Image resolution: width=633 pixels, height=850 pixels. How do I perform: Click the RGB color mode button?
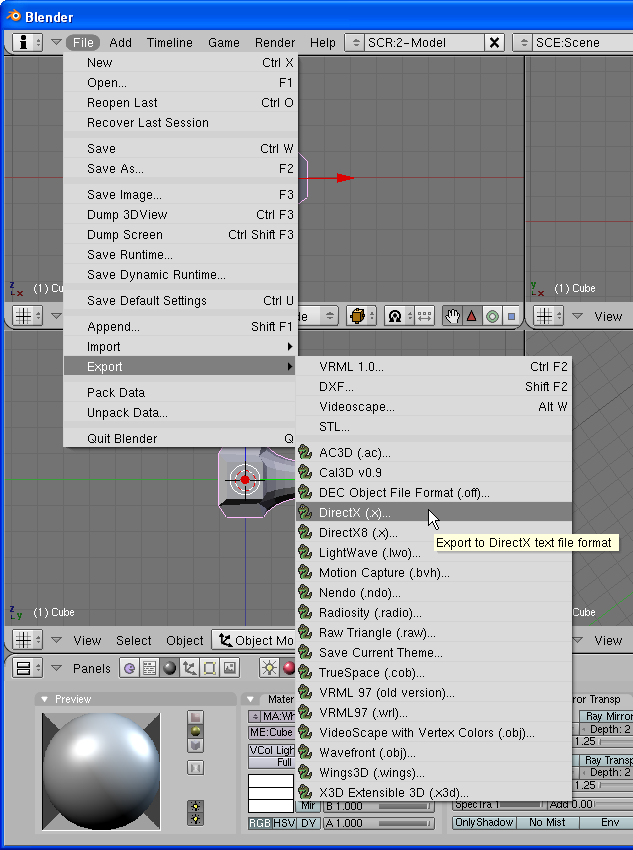(260, 823)
